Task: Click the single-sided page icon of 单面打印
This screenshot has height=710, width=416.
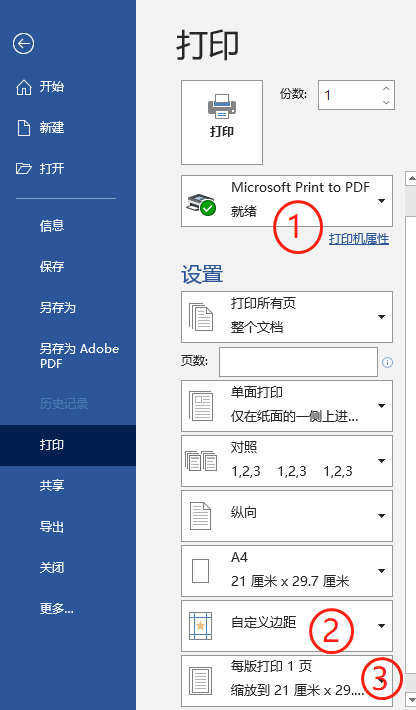Action: [201, 407]
